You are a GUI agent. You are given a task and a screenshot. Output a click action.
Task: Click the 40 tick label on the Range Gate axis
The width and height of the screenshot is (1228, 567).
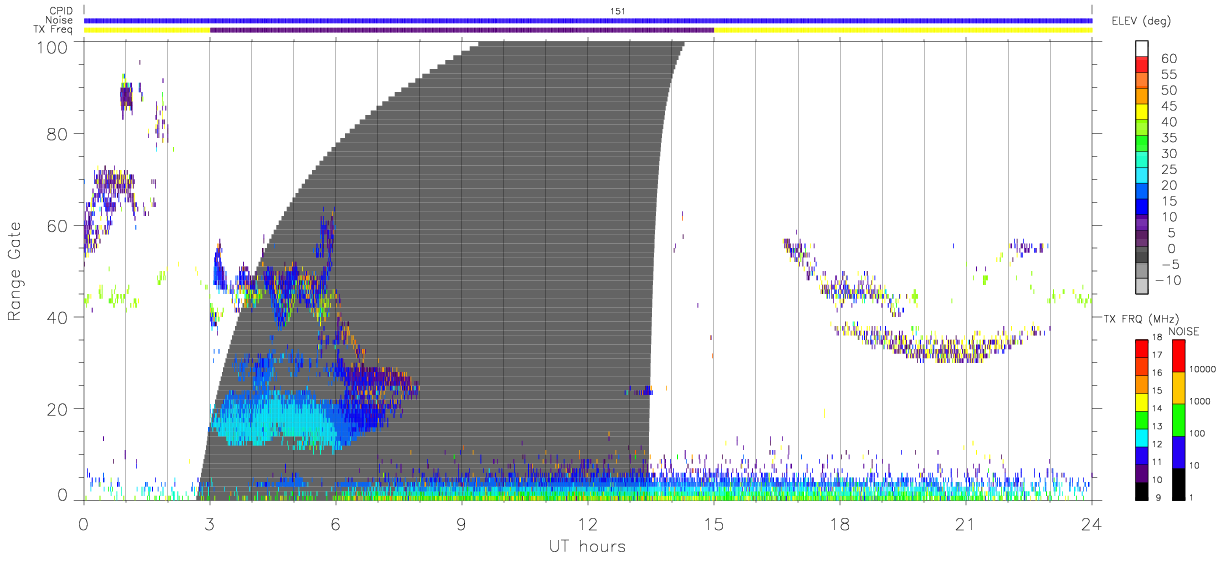pos(58,318)
